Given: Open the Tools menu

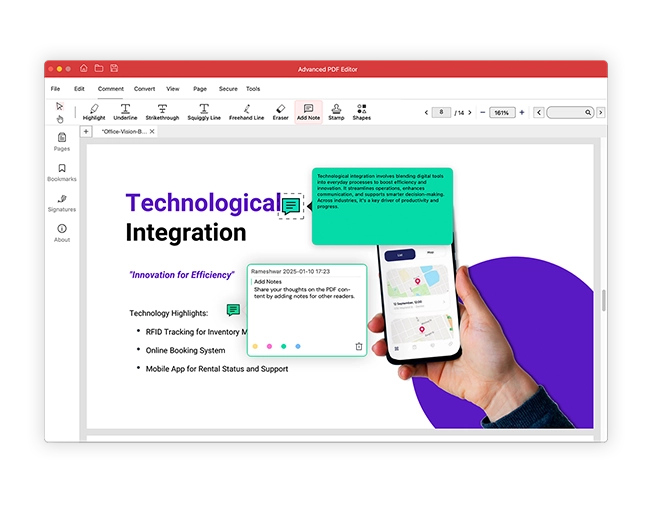Looking at the screenshot, I should click(x=253, y=89).
